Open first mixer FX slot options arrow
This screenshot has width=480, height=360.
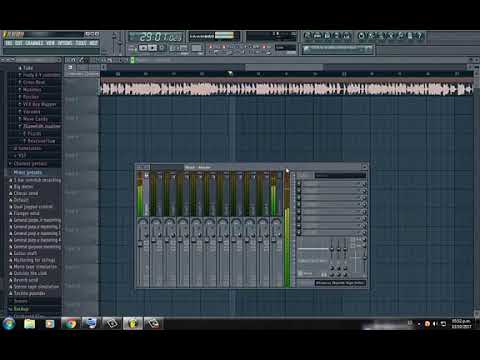tap(299, 184)
